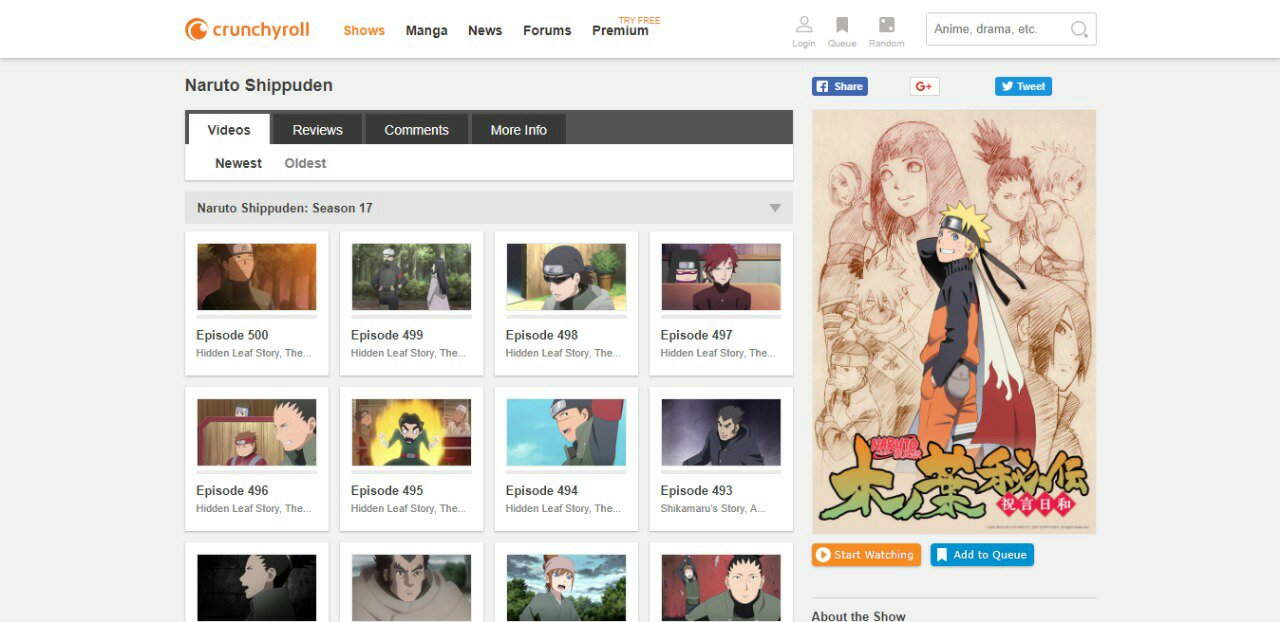Click the Episode 496 title
This screenshot has height=622, width=1280.
(232, 491)
